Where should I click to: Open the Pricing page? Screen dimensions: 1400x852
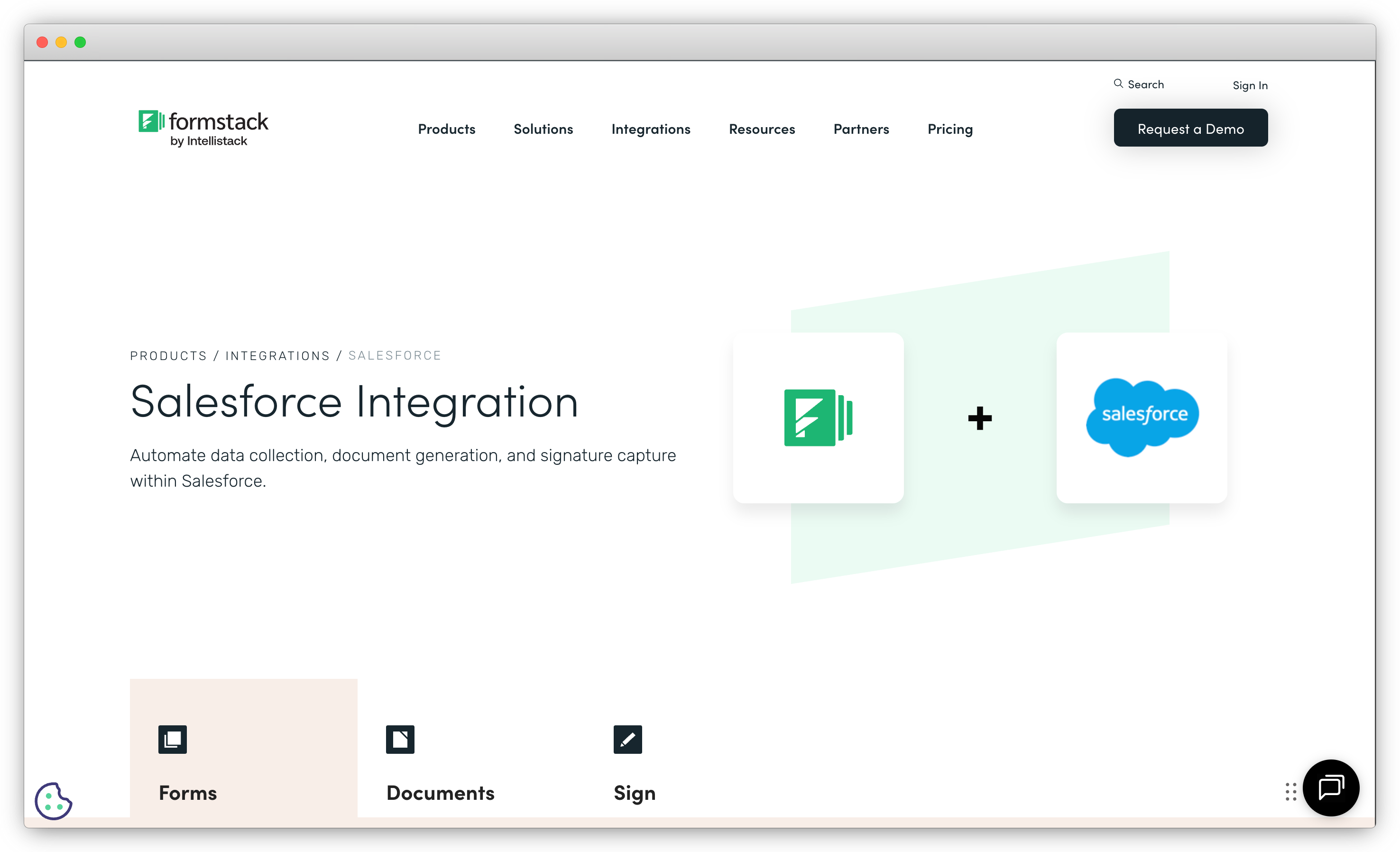point(949,129)
